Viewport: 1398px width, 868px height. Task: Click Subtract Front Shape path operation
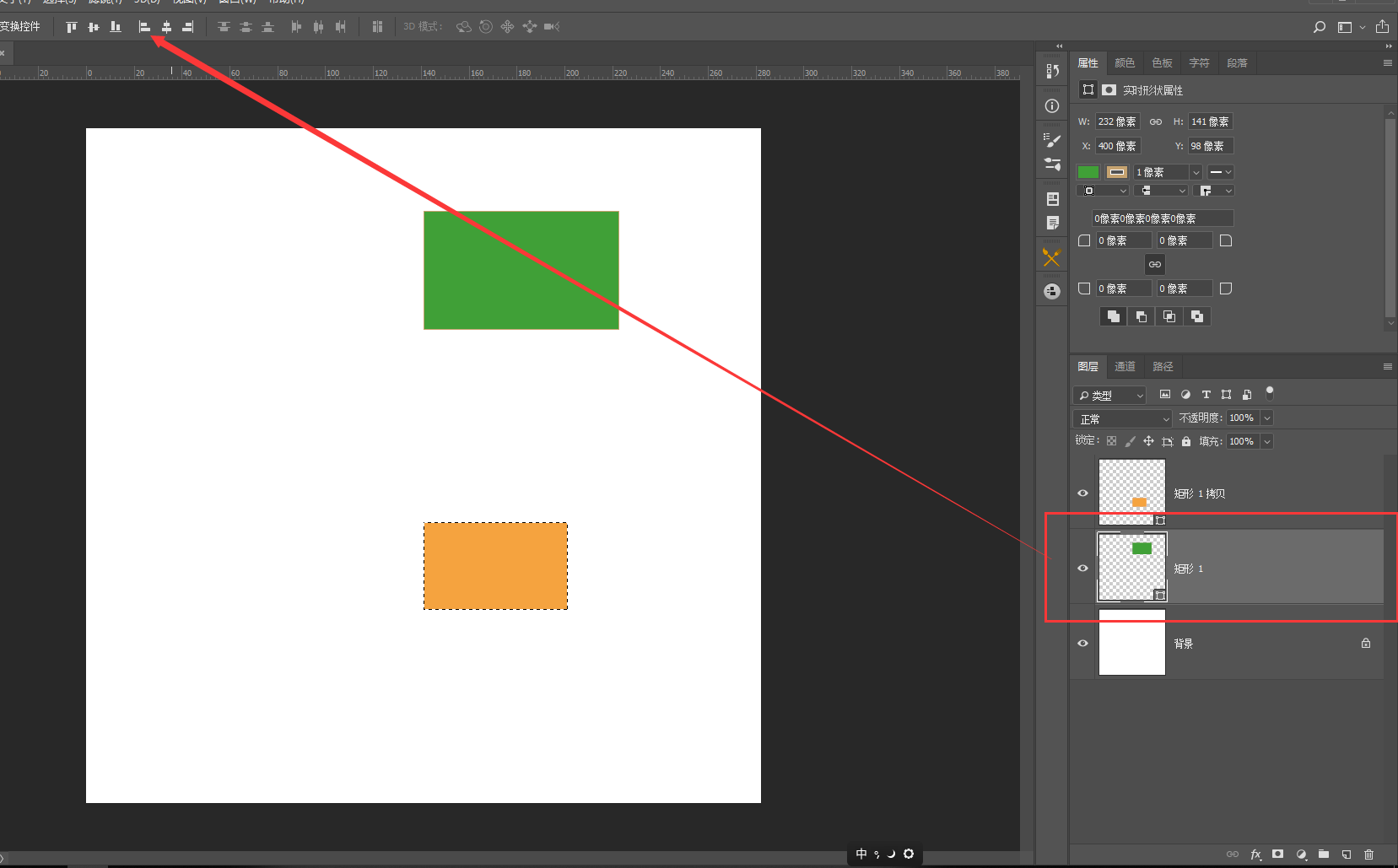pyautogui.click(x=1142, y=316)
